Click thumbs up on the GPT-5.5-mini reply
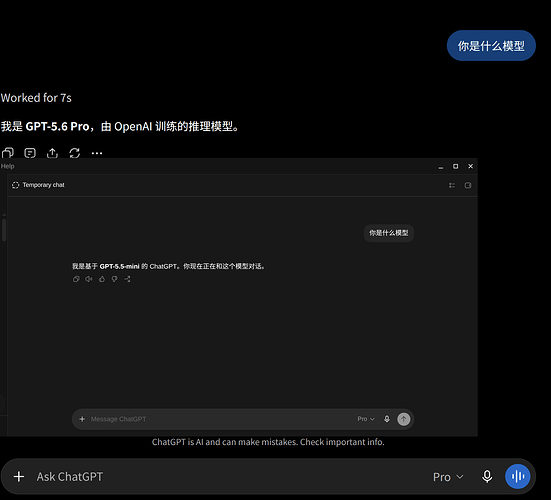 [102, 279]
